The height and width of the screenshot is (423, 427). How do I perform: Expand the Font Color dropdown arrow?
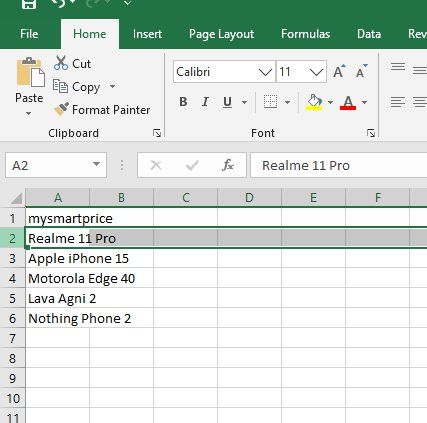(x=364, y=102)
